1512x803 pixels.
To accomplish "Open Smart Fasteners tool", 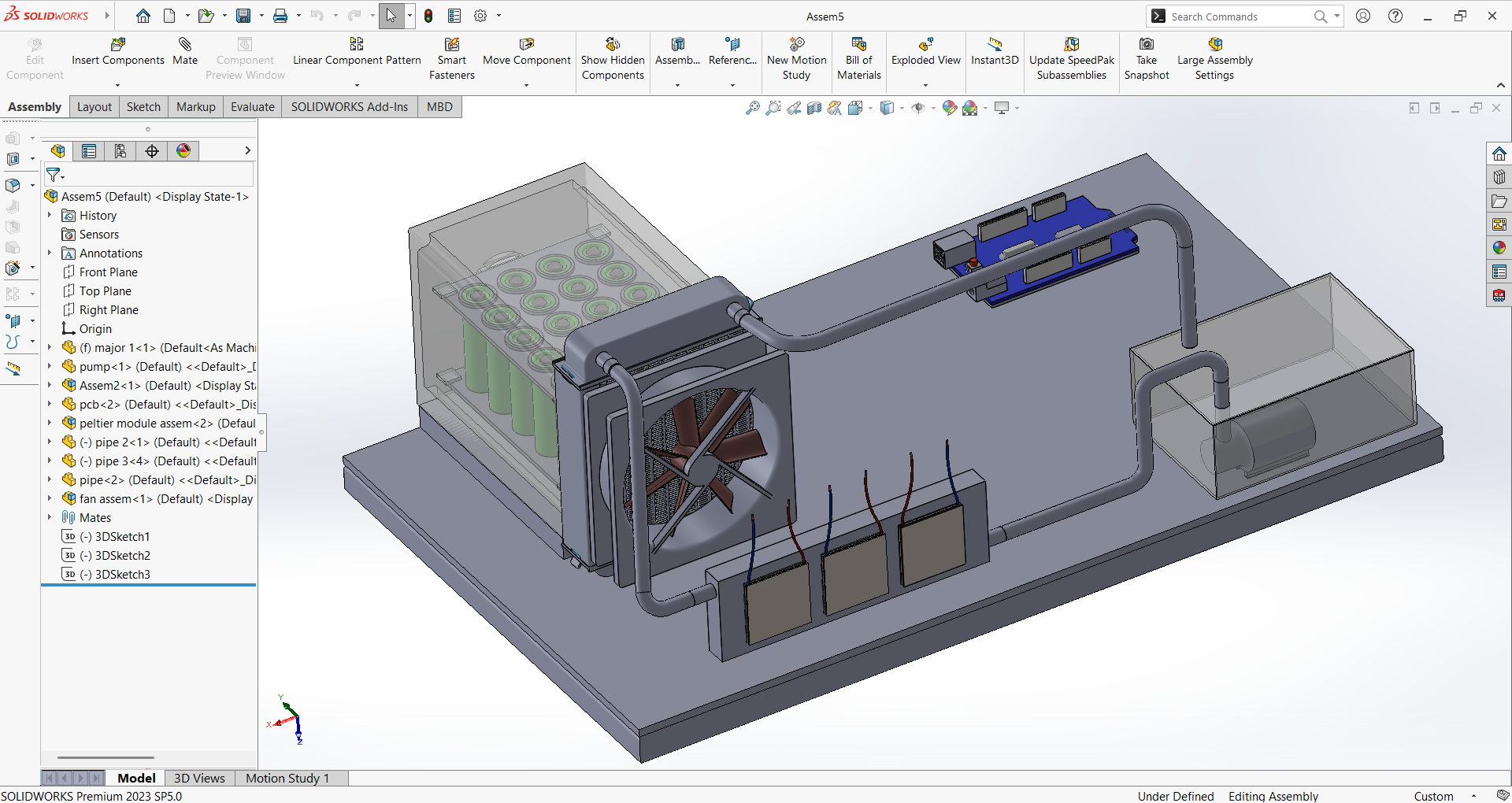I will point(452,45).
